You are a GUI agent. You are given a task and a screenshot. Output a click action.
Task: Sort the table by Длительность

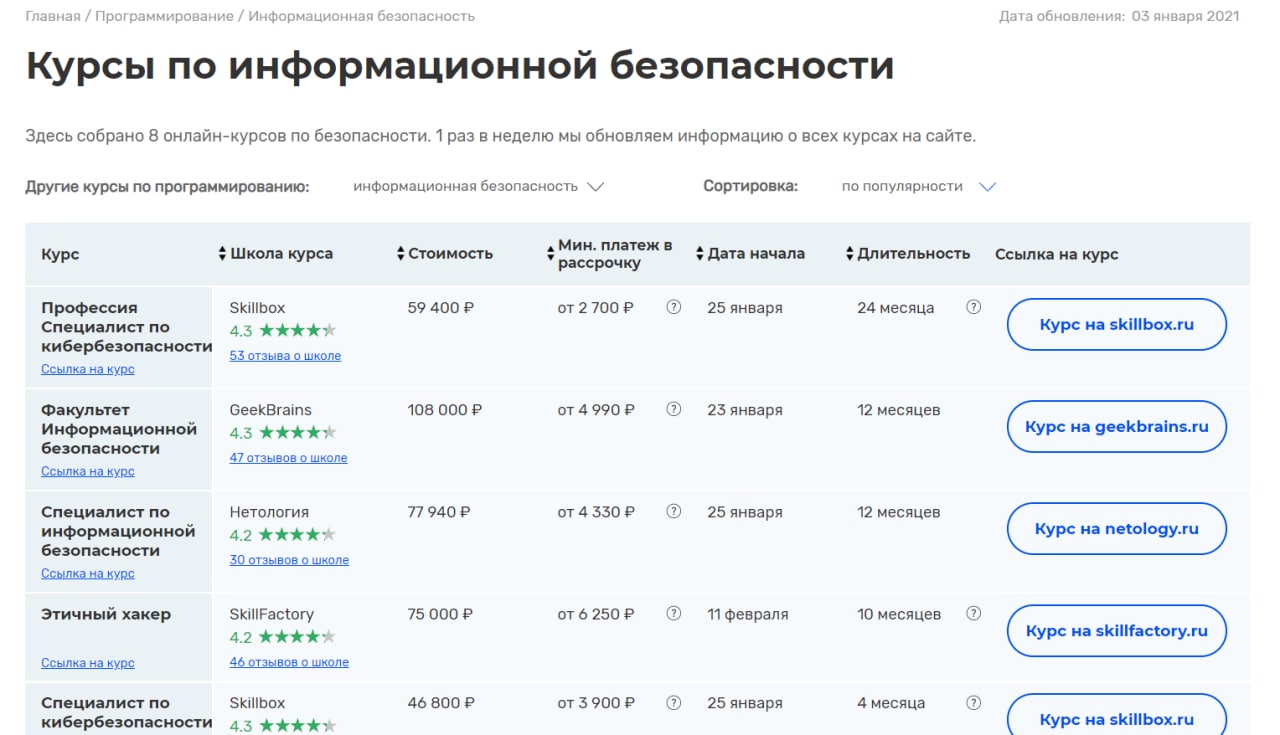(908, 254)
